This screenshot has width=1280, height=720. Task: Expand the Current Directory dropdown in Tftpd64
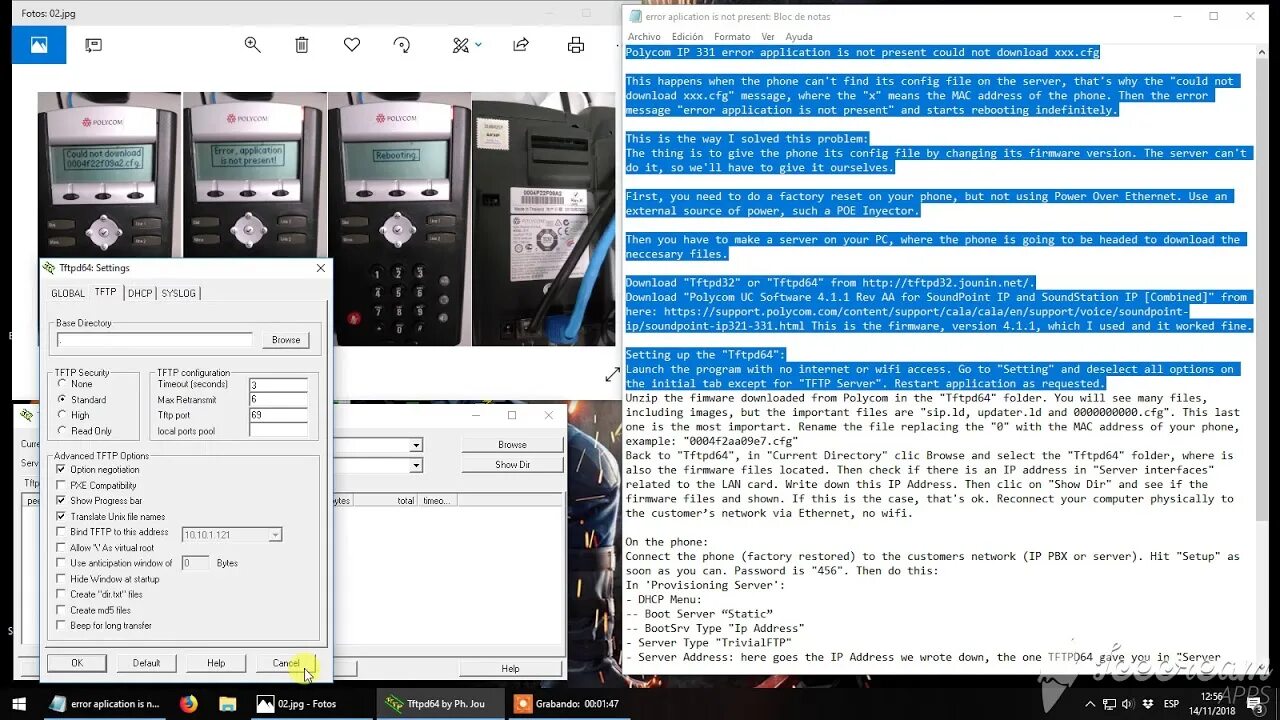[x=416, y=445]
